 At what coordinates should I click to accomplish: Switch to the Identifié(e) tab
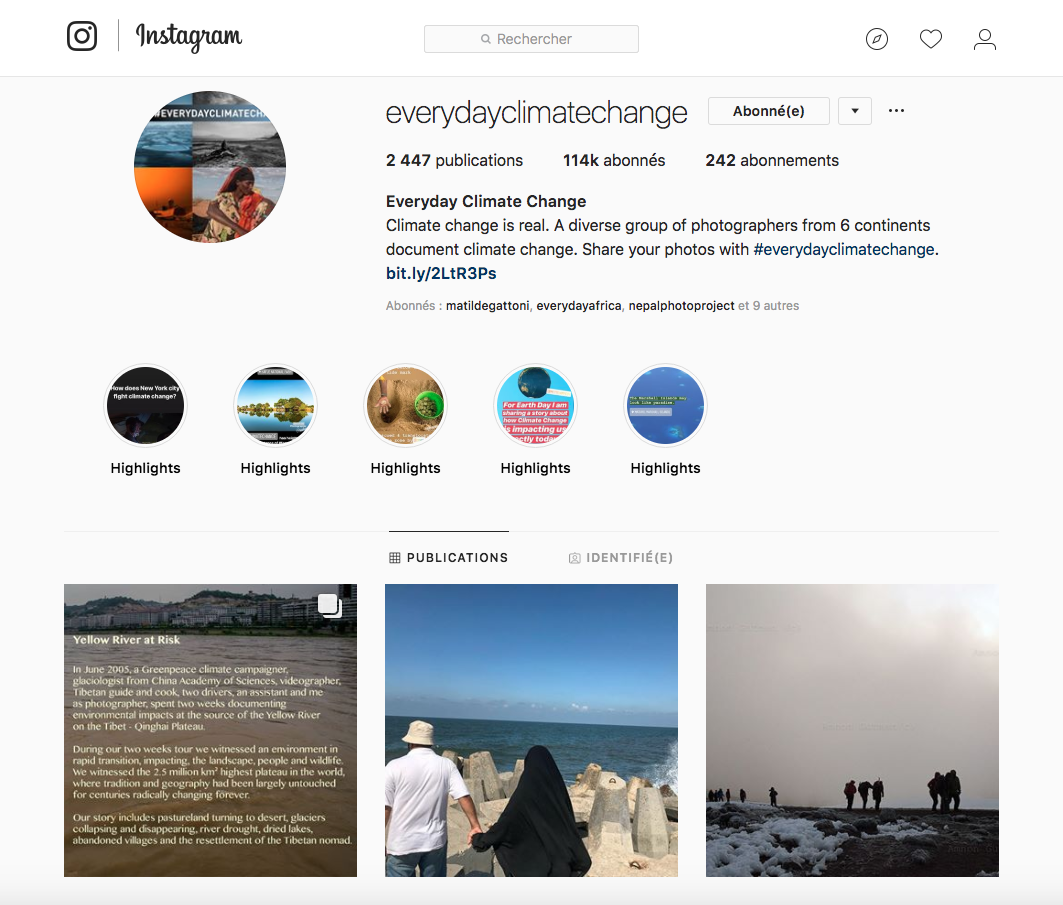(x=621, y=557)
